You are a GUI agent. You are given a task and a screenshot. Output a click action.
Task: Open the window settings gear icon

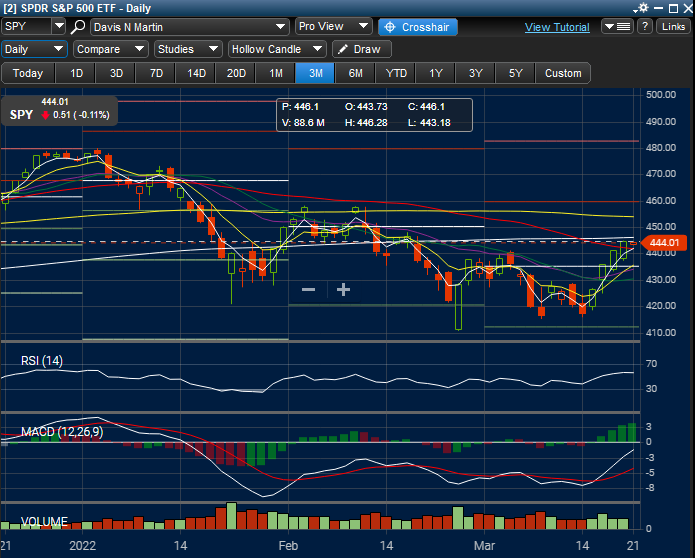[643, 8]
